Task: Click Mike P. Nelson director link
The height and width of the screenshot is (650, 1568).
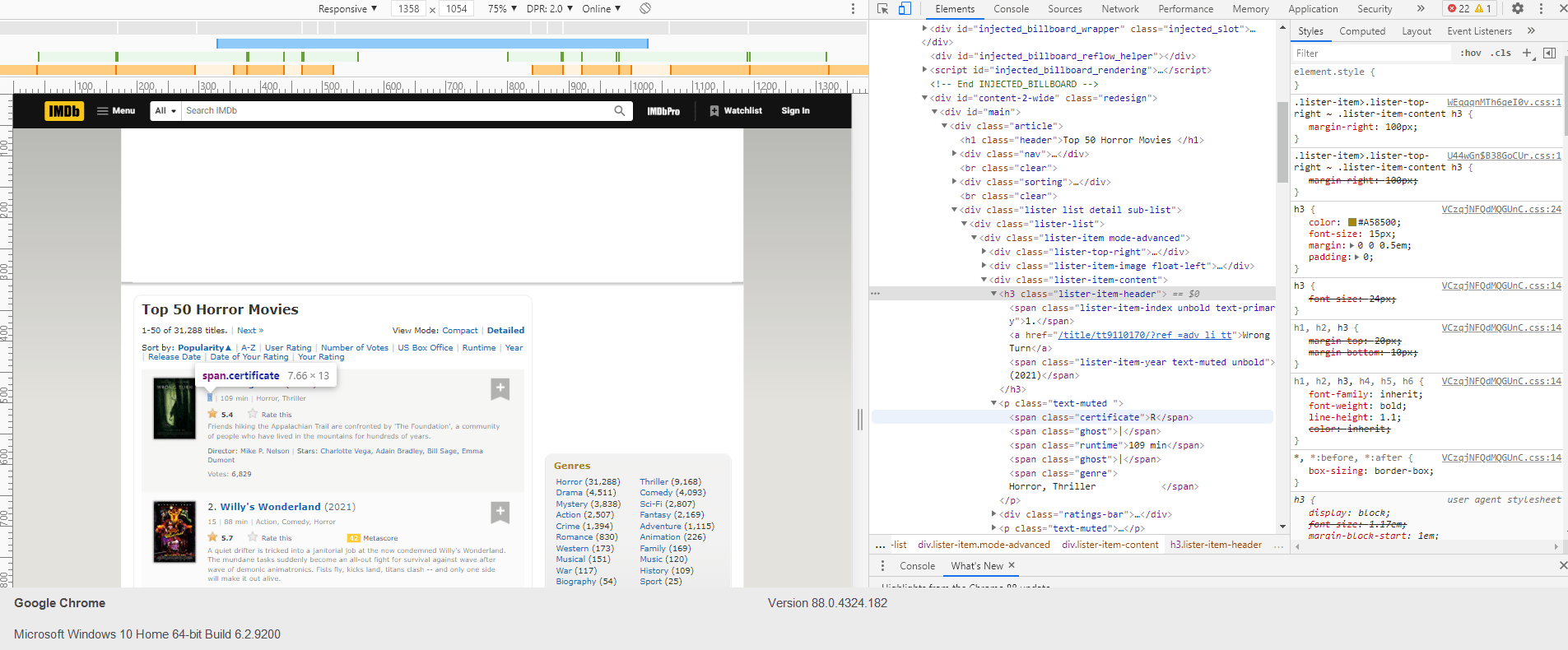Action: point(265,451)
